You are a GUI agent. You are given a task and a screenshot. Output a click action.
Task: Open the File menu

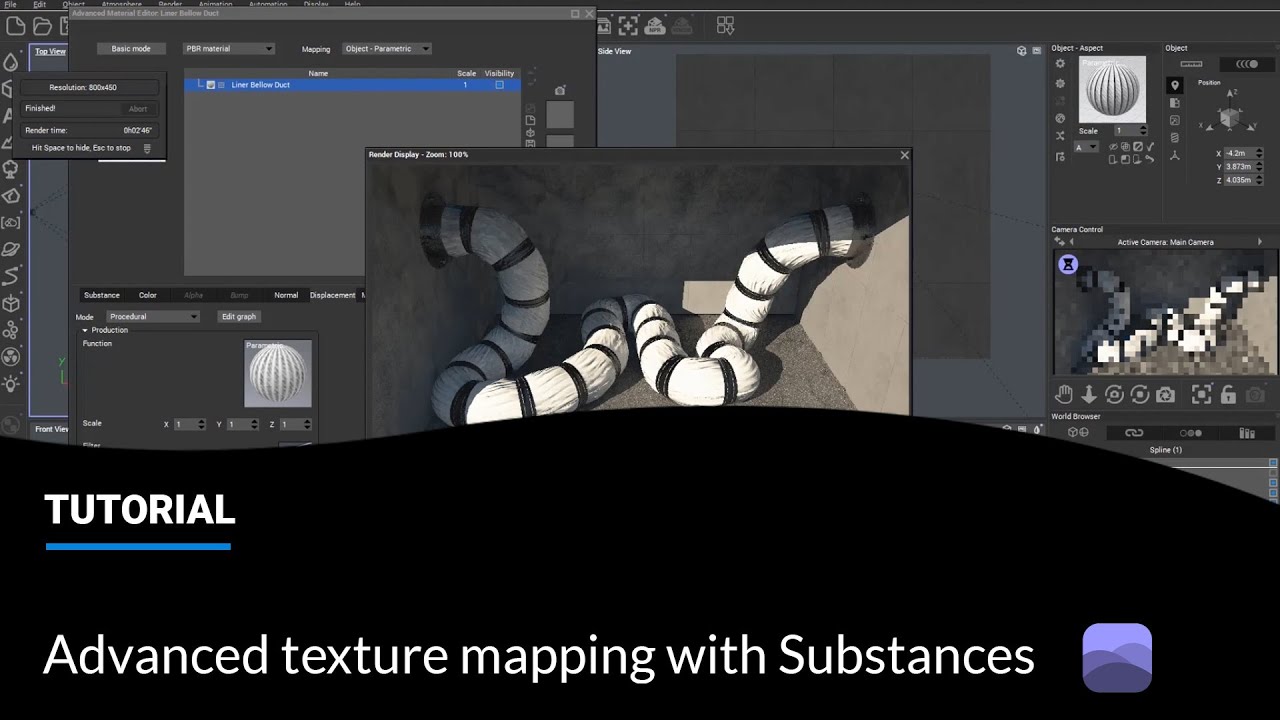(10, 4)
